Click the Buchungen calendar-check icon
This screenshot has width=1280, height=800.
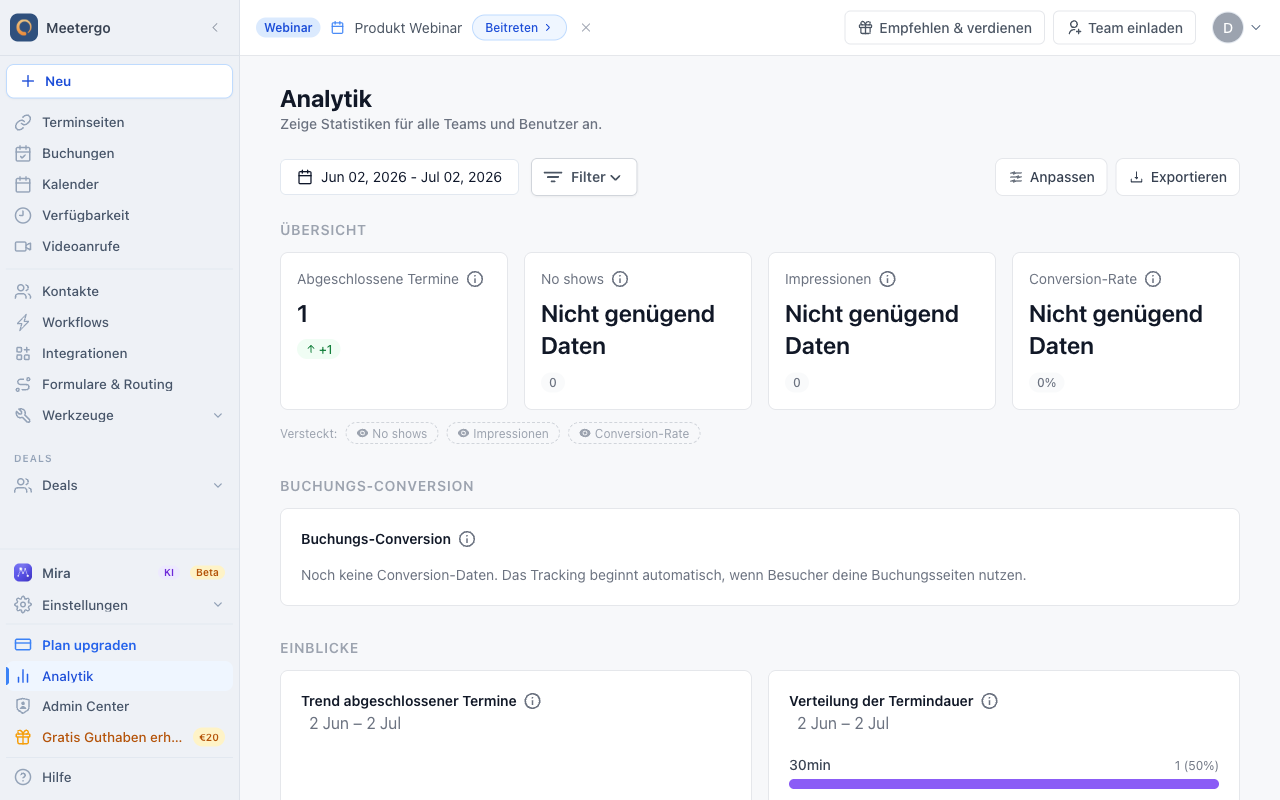tap(23, 153)
